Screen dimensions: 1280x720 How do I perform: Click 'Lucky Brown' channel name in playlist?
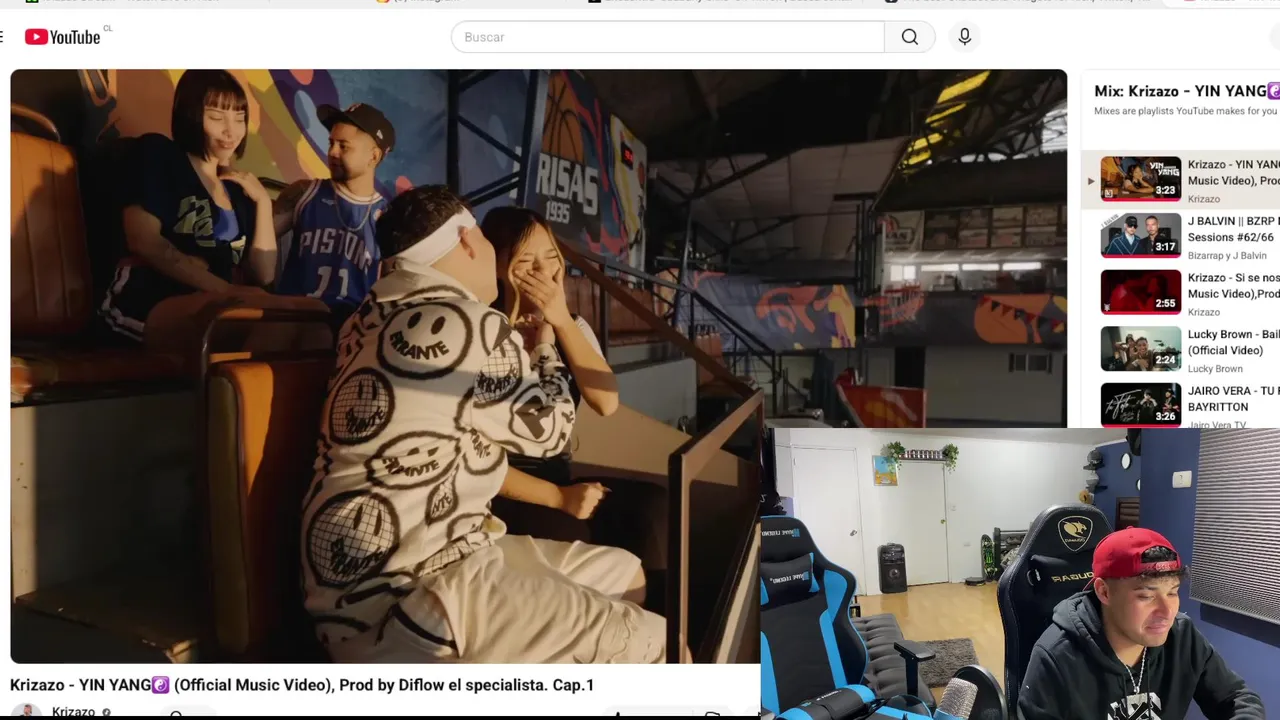[x=1215, y=368]
